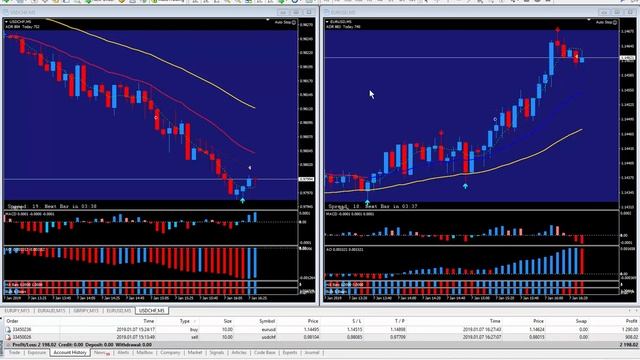The image size is (640, 360).
Task: Open the Mailbox tab
Action: pos(144,353)
